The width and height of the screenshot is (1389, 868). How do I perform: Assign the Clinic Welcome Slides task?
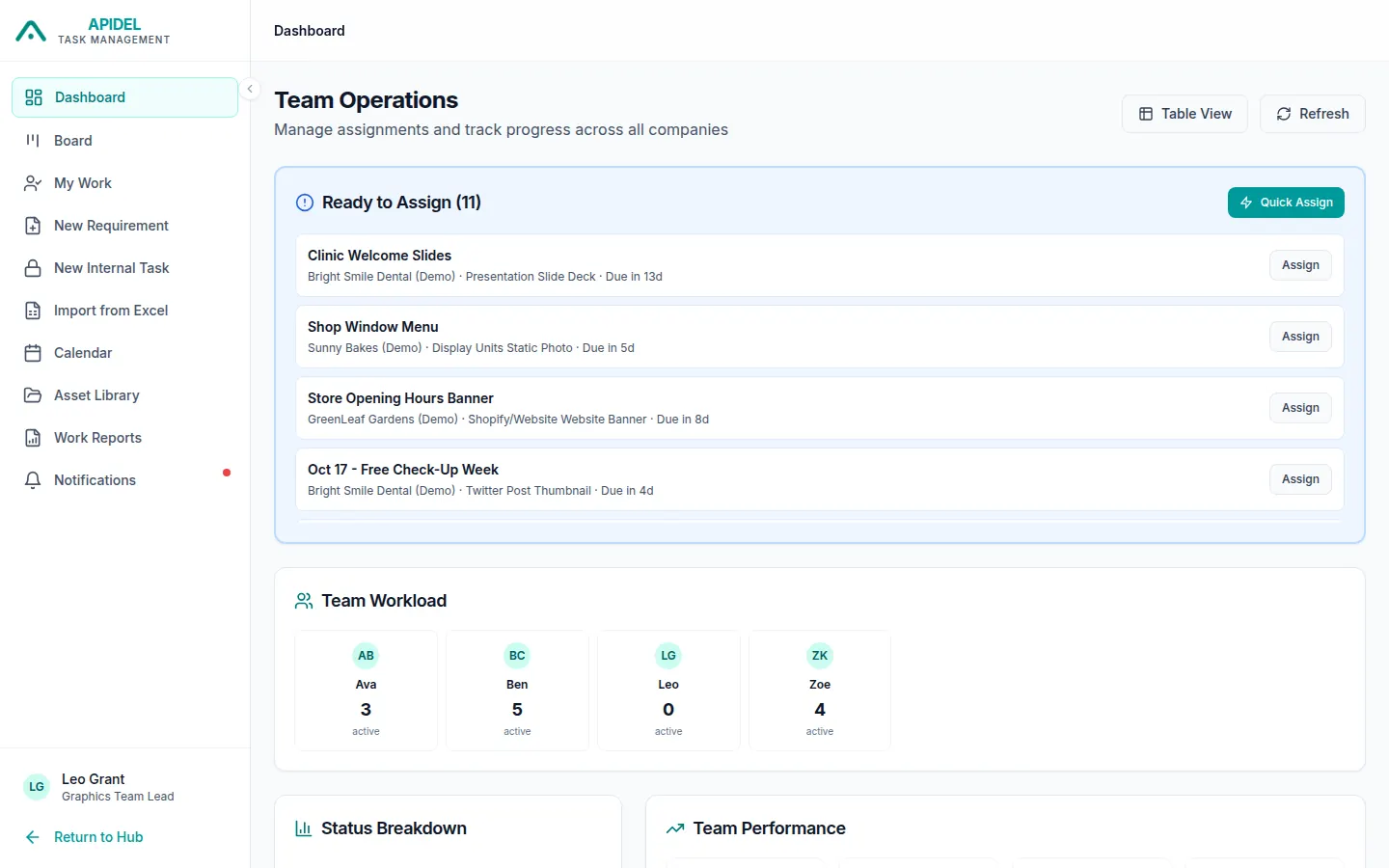(1300, 265)
